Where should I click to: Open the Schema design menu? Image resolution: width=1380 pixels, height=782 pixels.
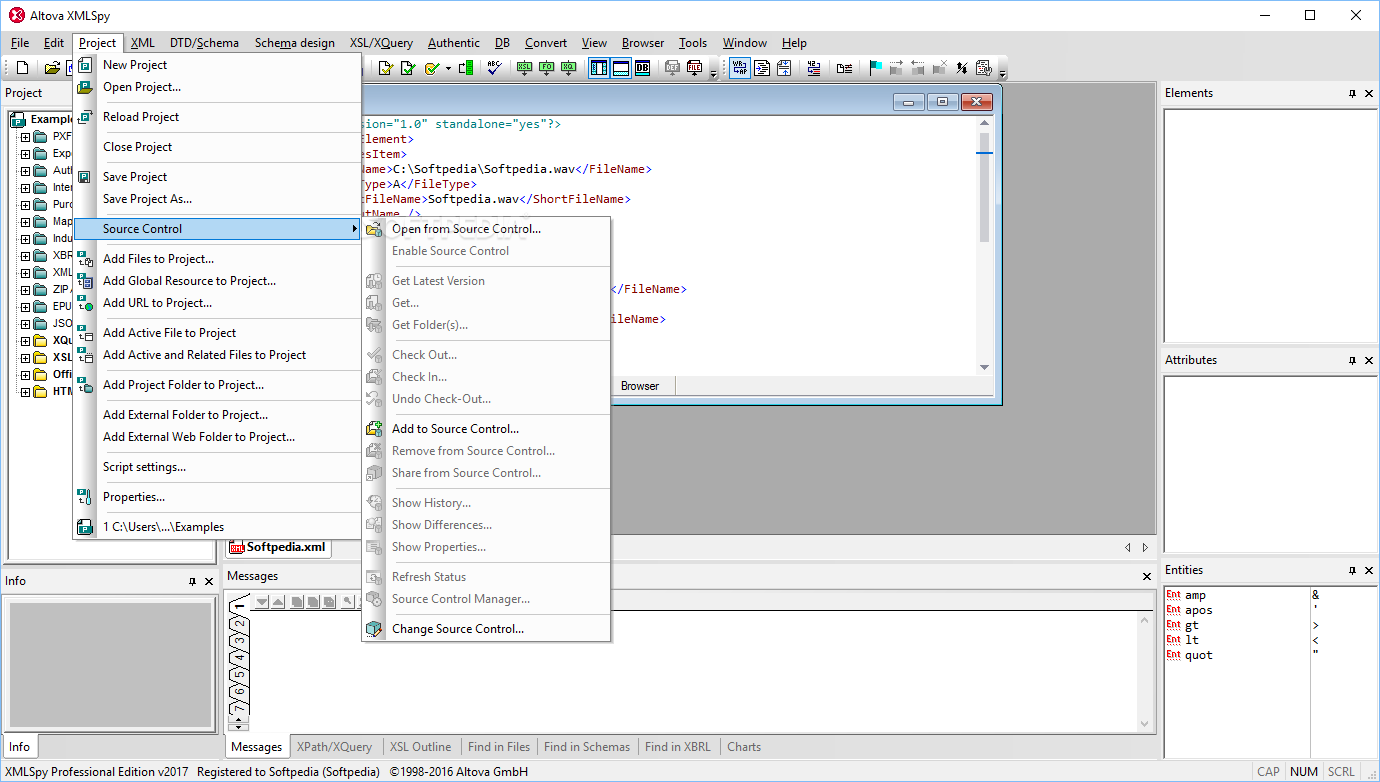[x=295, y=43]
